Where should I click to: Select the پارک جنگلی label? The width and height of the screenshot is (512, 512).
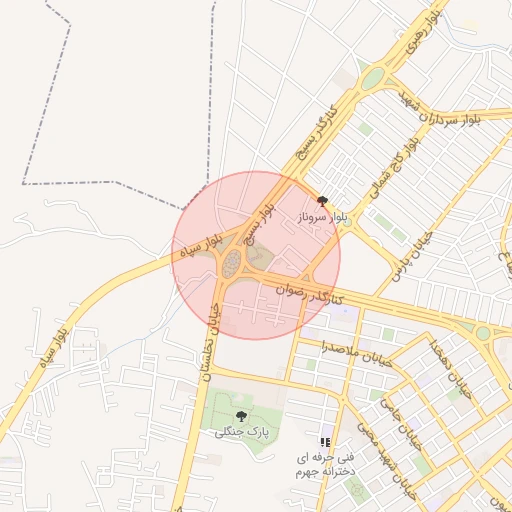(x=242, y=432)
